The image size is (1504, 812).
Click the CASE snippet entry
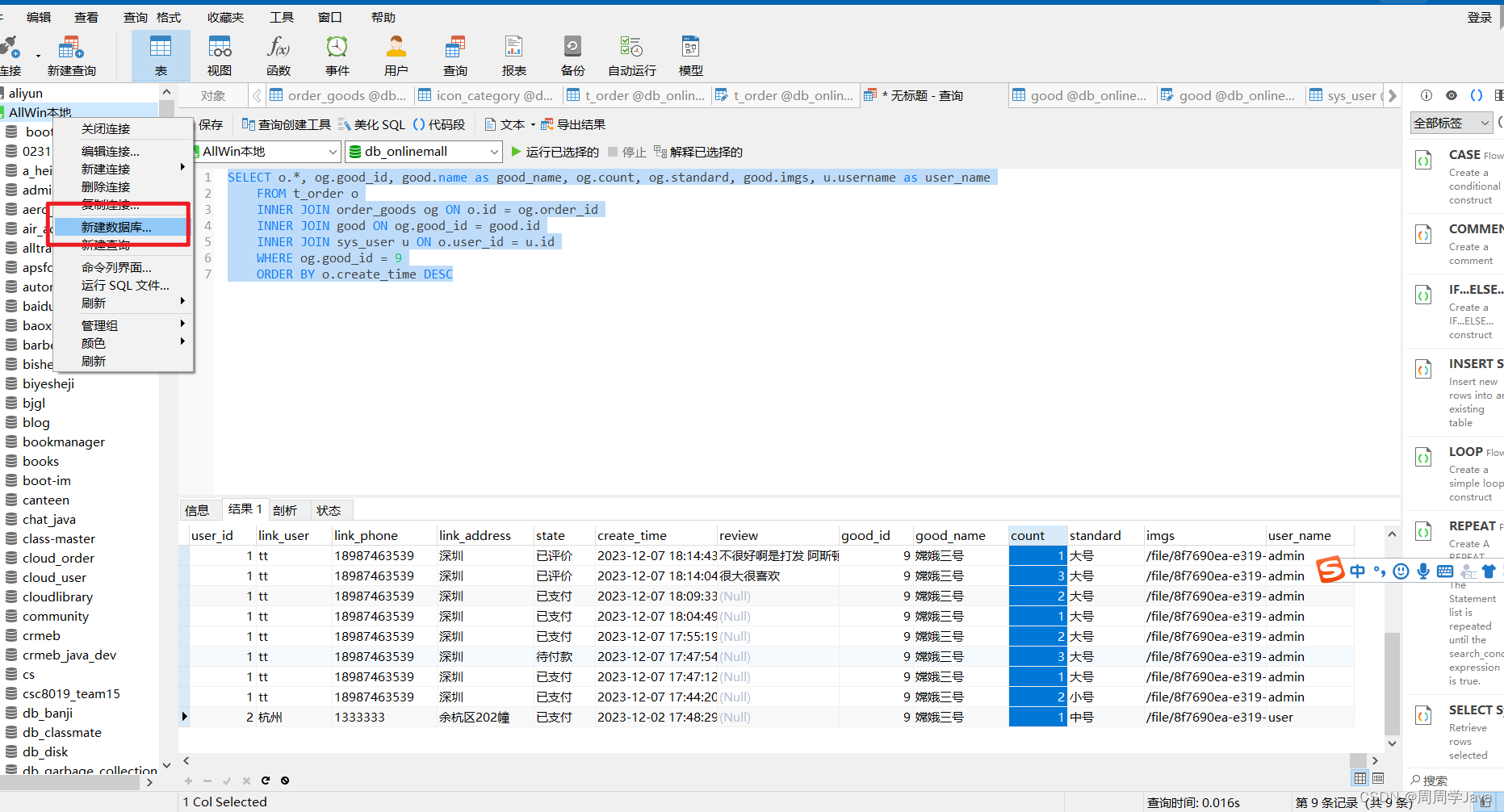[x=1456, y=177]
